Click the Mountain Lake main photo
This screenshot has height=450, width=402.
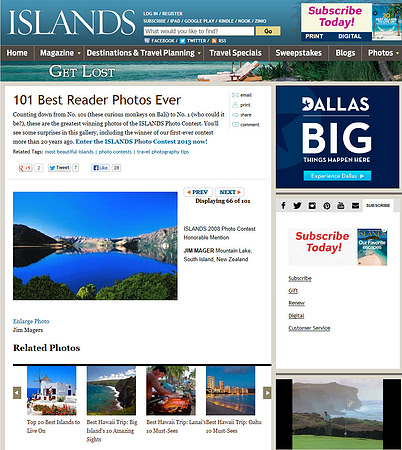point(95,246)
